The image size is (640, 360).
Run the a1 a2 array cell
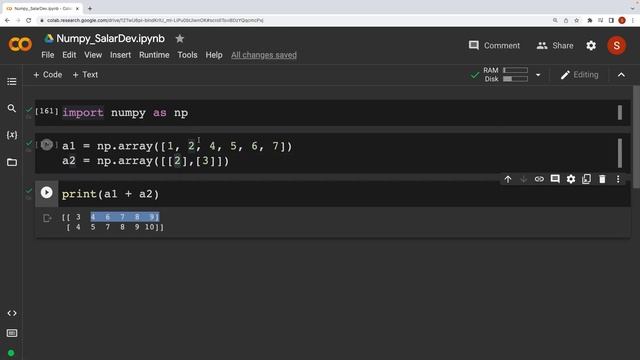[47, 144]
